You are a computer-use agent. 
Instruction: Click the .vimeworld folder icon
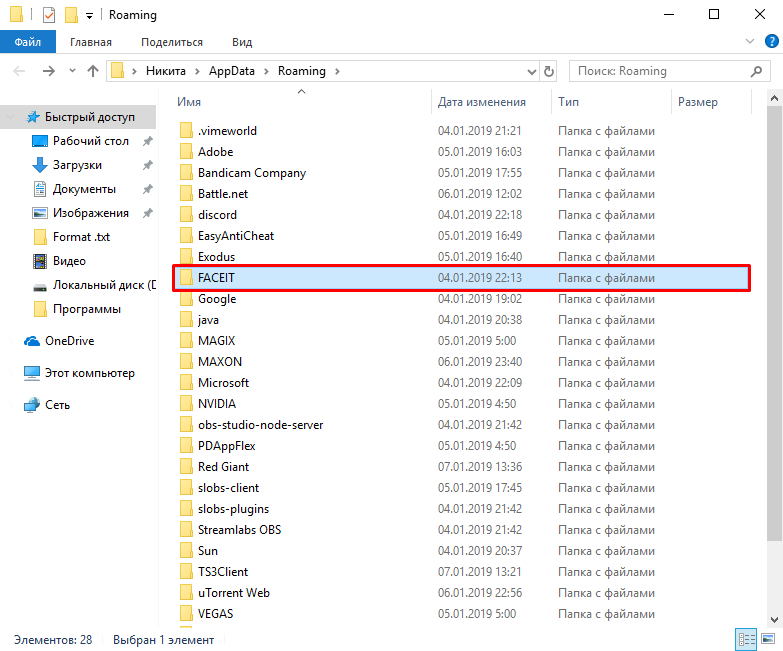click(186, 130)
